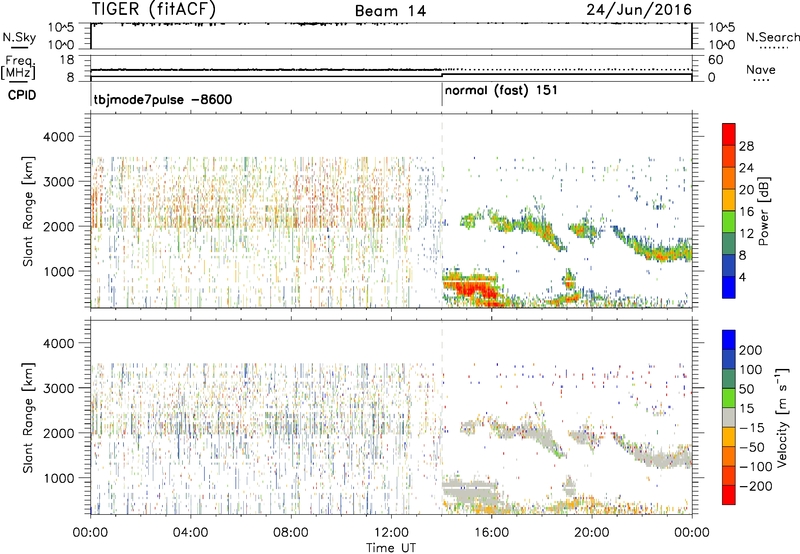Viewport: 800px width, 554px height.
Task: Click the Power [dB] colorbar title
Action: tap(763, 212)
